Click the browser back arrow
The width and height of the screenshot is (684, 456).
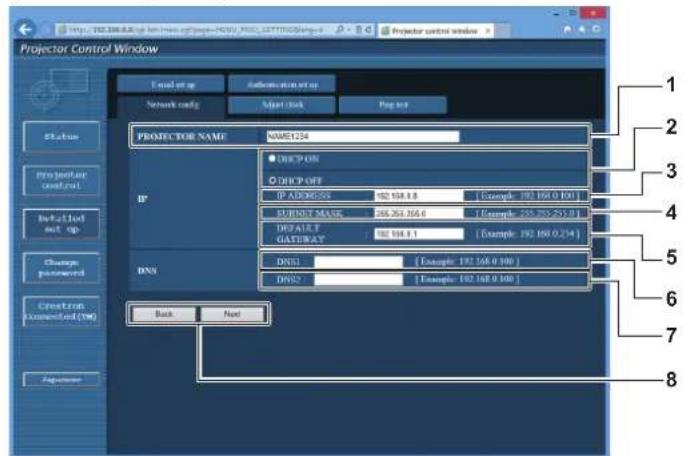pos(26,29)
